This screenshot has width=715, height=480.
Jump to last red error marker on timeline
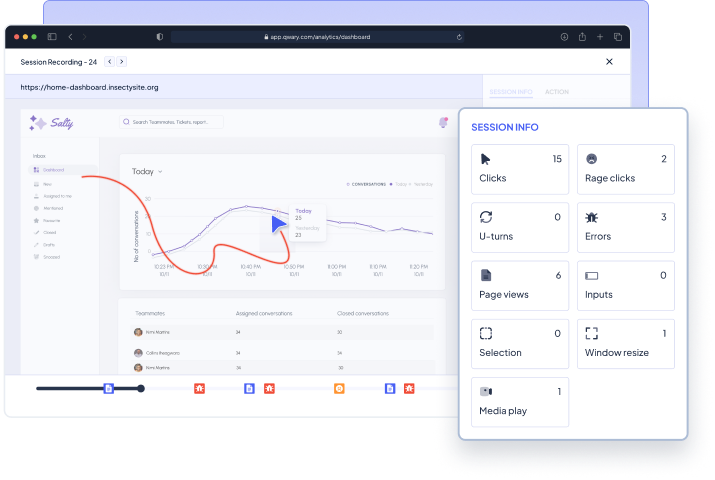(409, 388)
